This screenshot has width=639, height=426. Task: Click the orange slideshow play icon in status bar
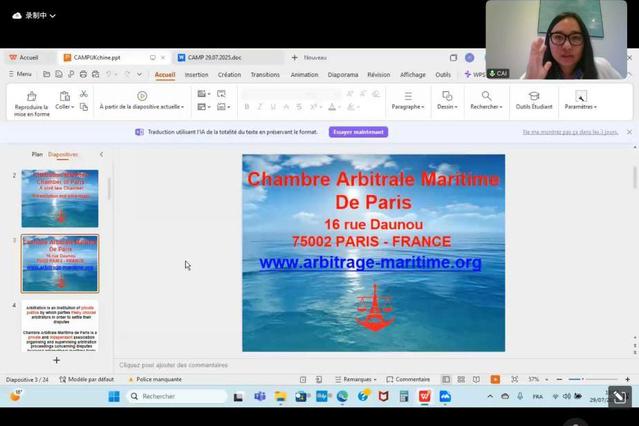point(495,379)
